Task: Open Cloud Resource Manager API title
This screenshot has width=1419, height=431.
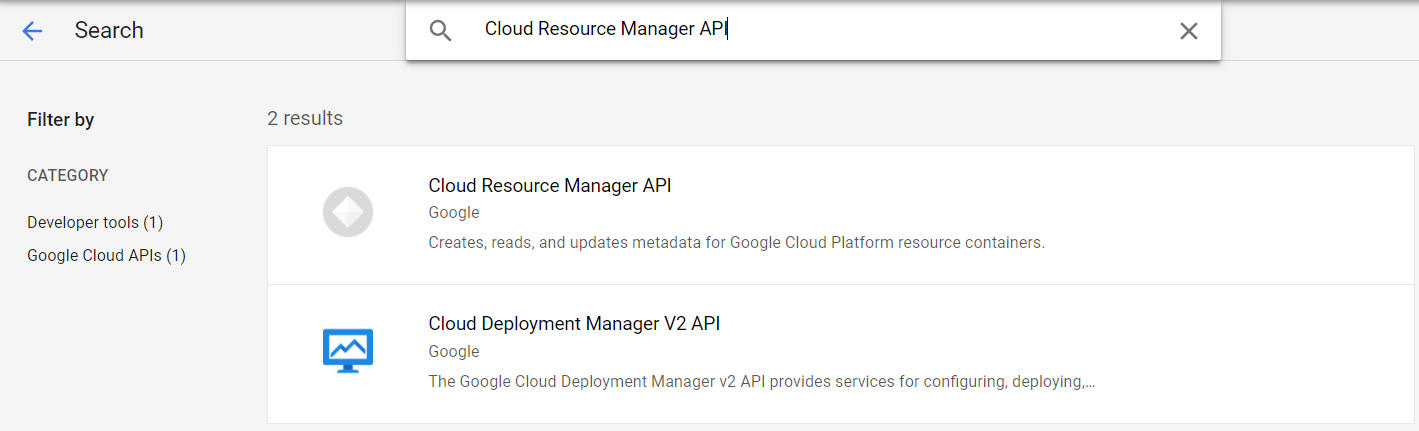Action: [549, 185]
